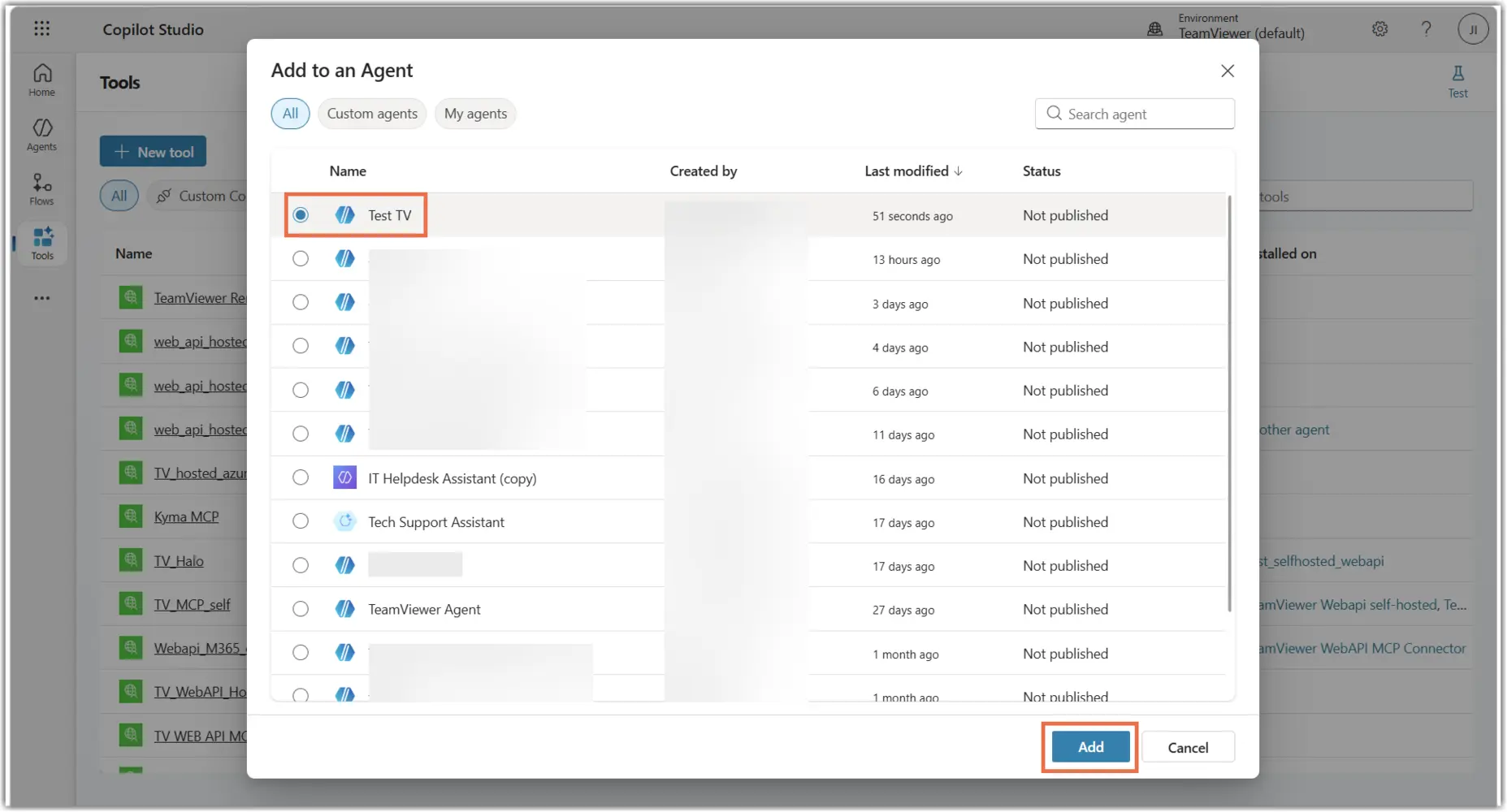Open the Tools sidebar section
This screenshot has width=1507, height=812.
(42, 244)
